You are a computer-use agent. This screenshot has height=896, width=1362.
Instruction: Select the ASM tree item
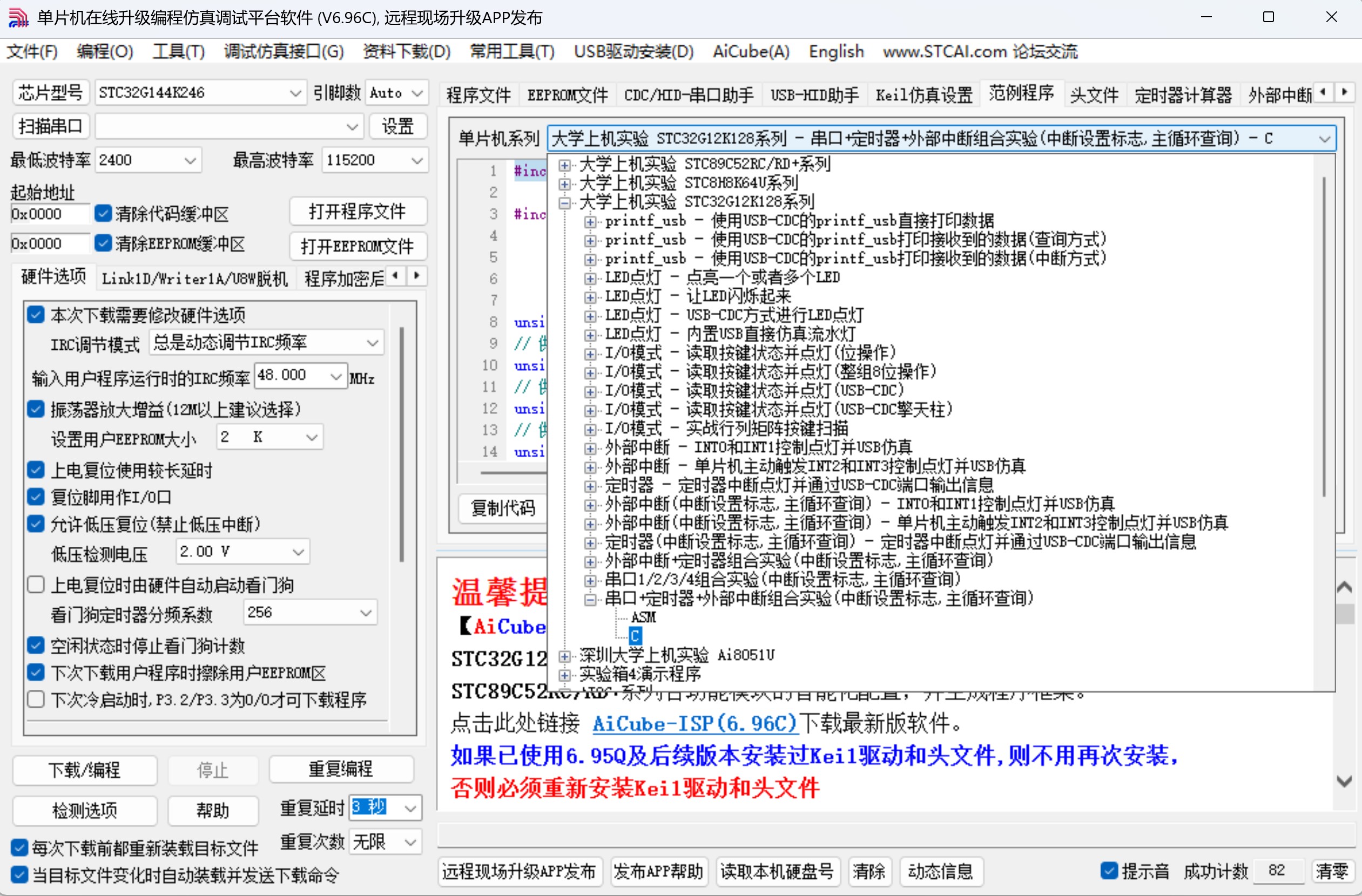(x=643, y=617)
